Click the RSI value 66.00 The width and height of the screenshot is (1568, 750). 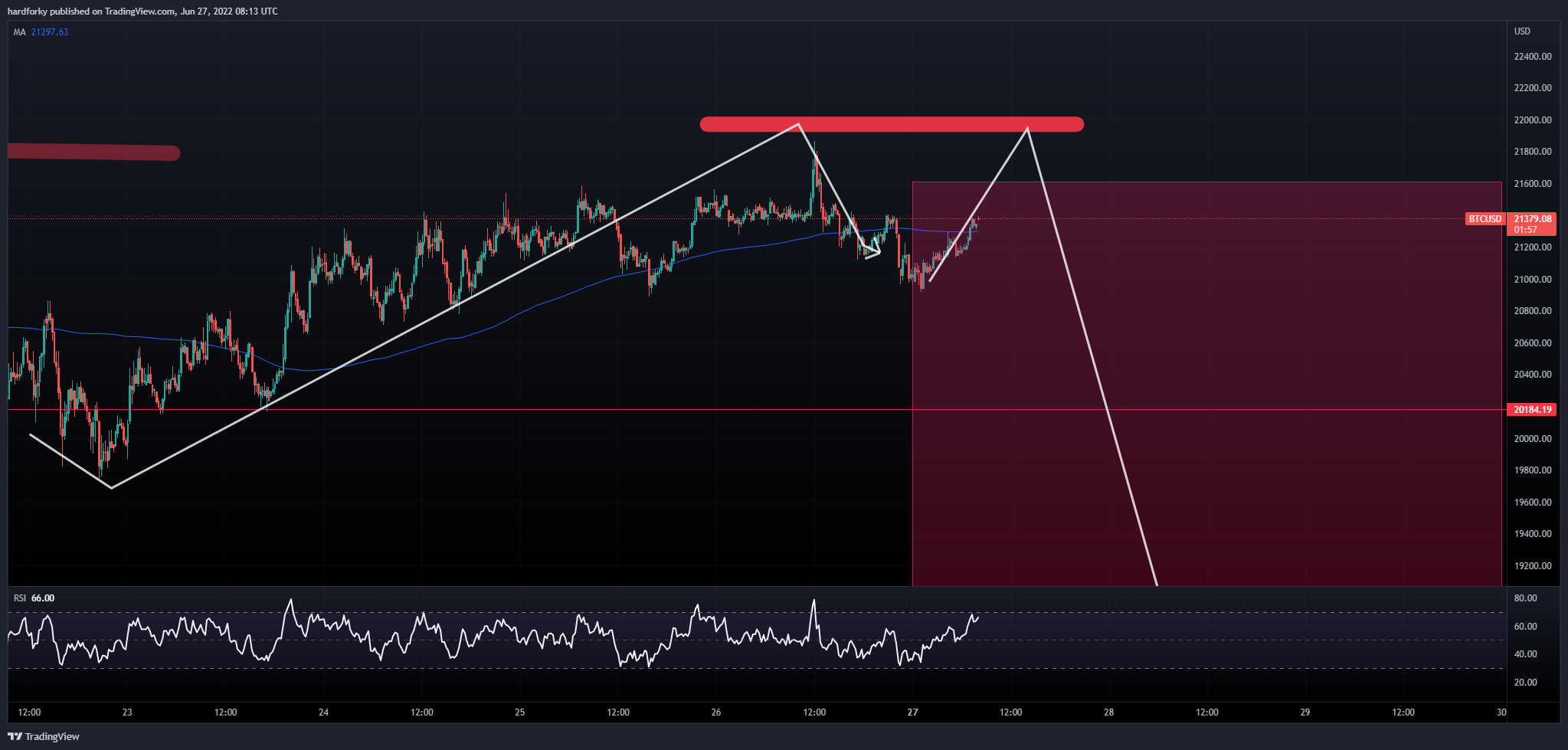(x=43, y=598)
